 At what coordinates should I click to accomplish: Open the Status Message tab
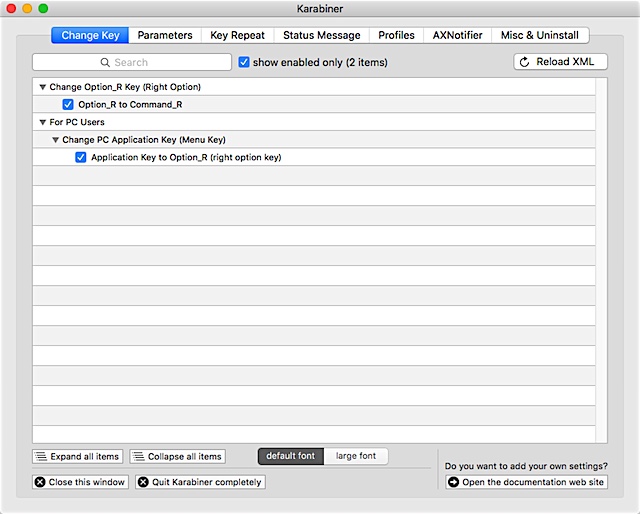(322, 35)
